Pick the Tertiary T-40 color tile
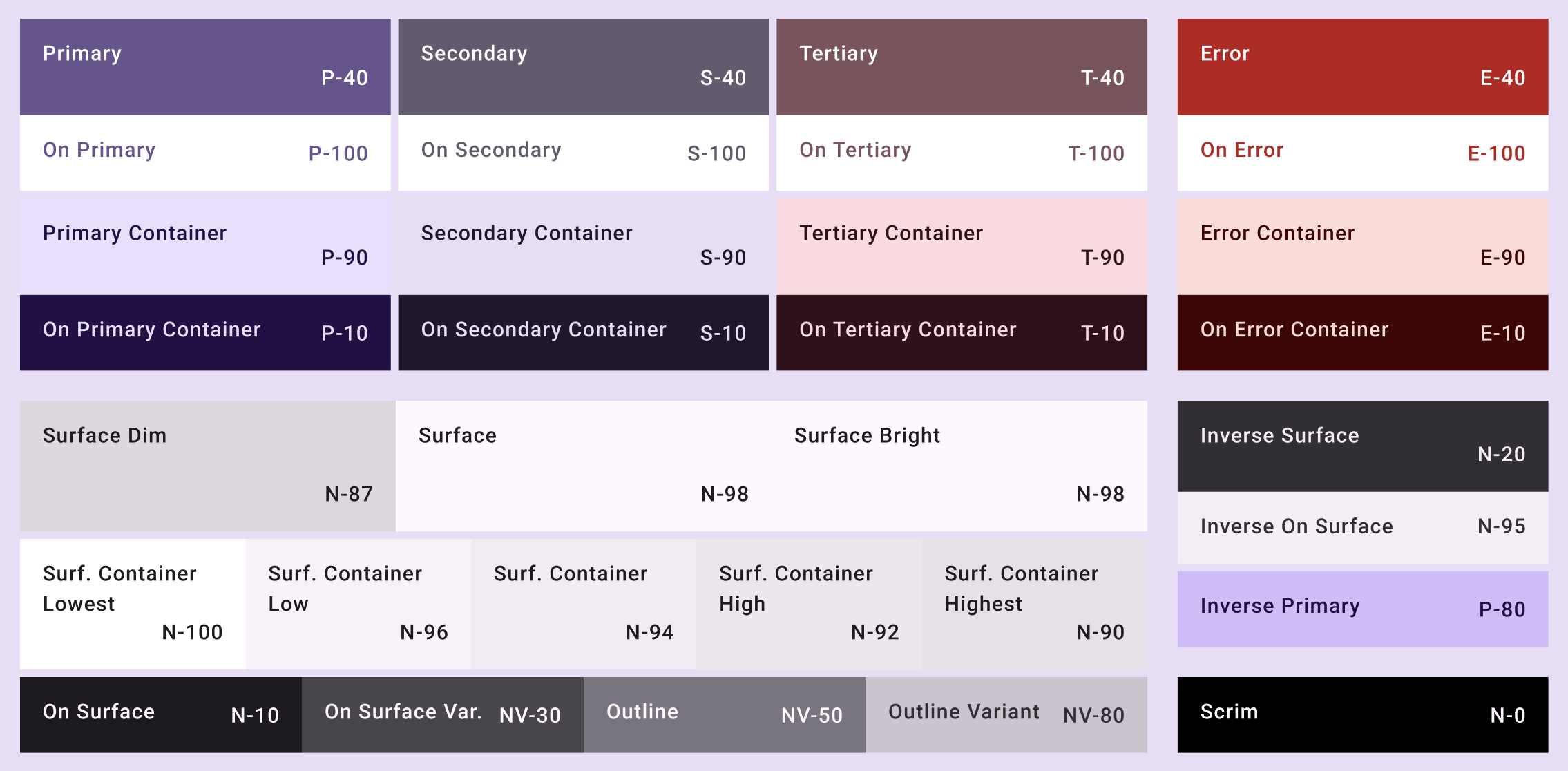The height and width of the screenshot is (771, 1568). tap(962, 66)
